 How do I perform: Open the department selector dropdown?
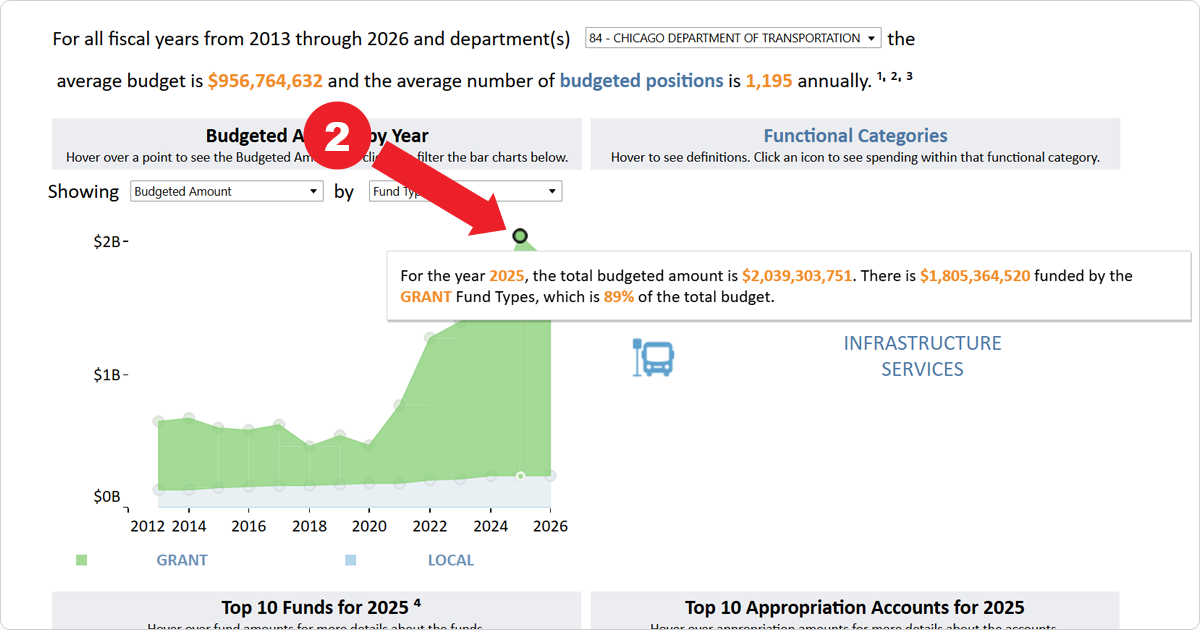(733, 38)
